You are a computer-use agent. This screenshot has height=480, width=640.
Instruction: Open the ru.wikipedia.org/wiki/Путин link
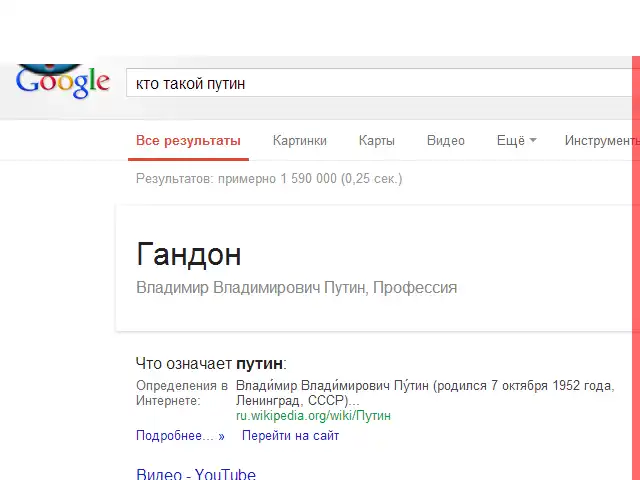coord(313,416)
